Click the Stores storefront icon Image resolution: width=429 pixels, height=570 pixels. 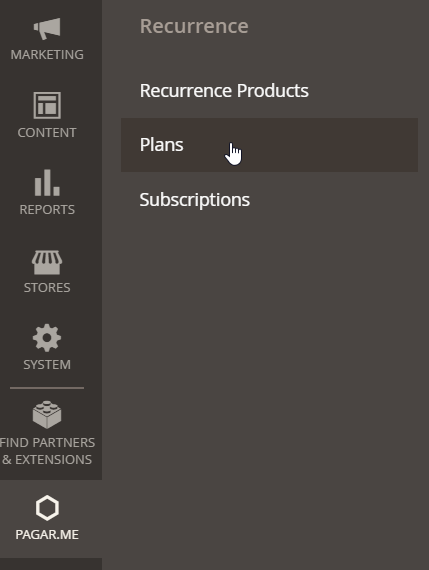click(47, 262)
